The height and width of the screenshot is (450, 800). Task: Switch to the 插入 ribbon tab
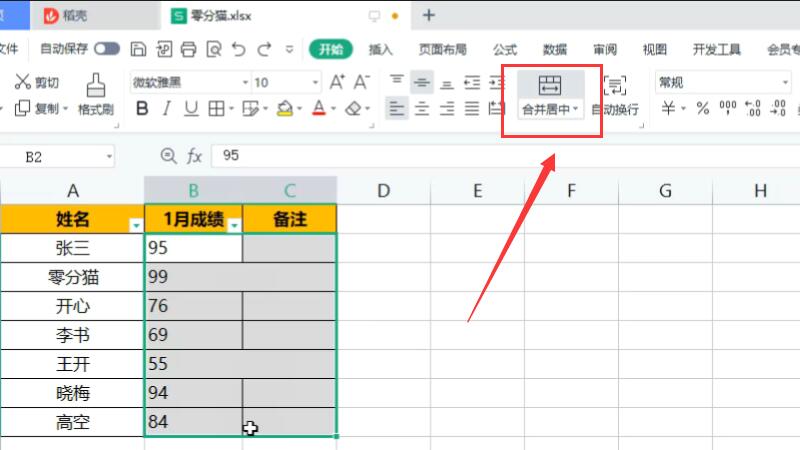click(x=380, y=49)
